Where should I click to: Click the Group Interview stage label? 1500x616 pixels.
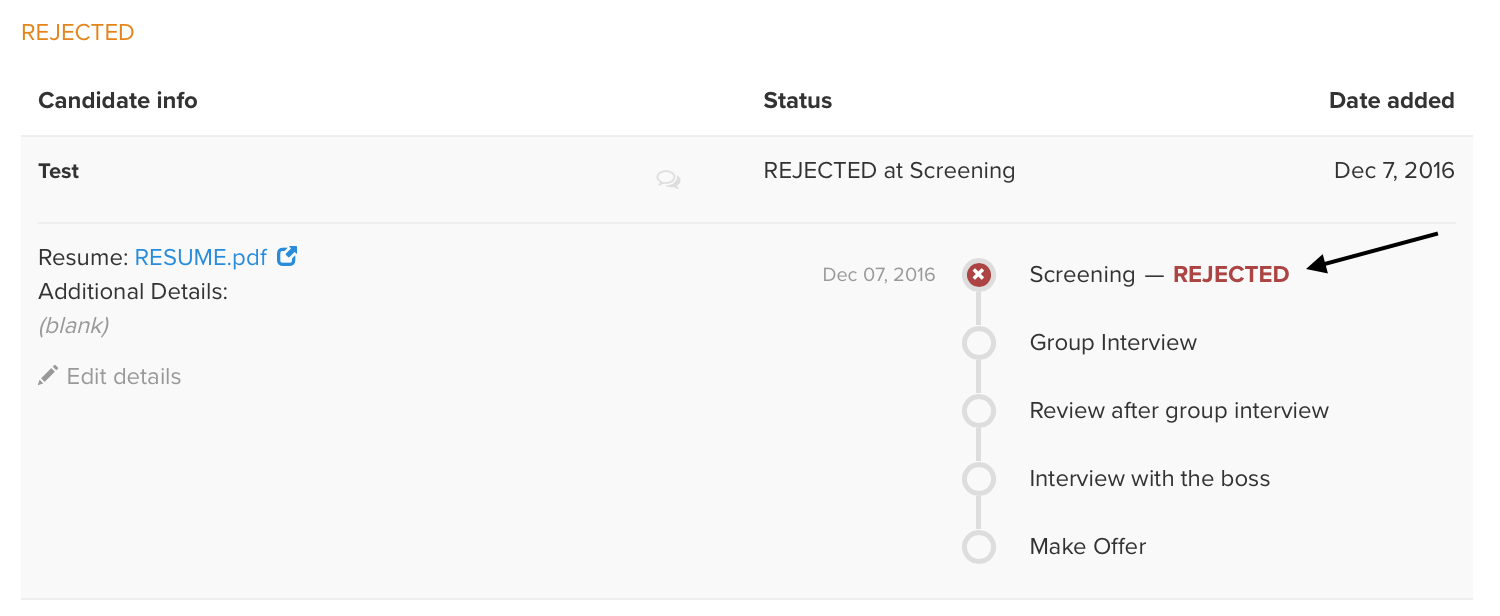tap(1113, 343)
